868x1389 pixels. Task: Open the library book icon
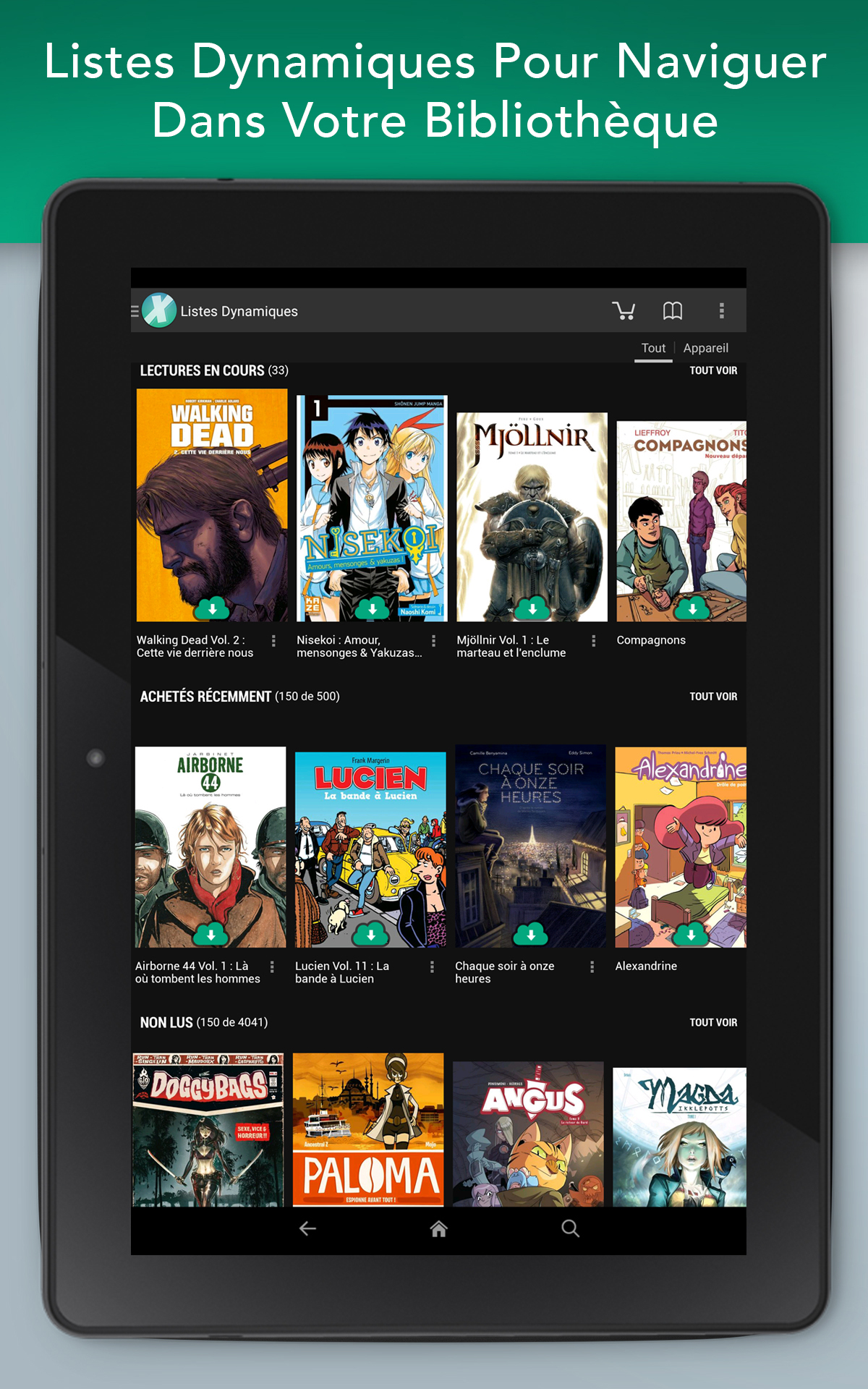tap(673, 311)
